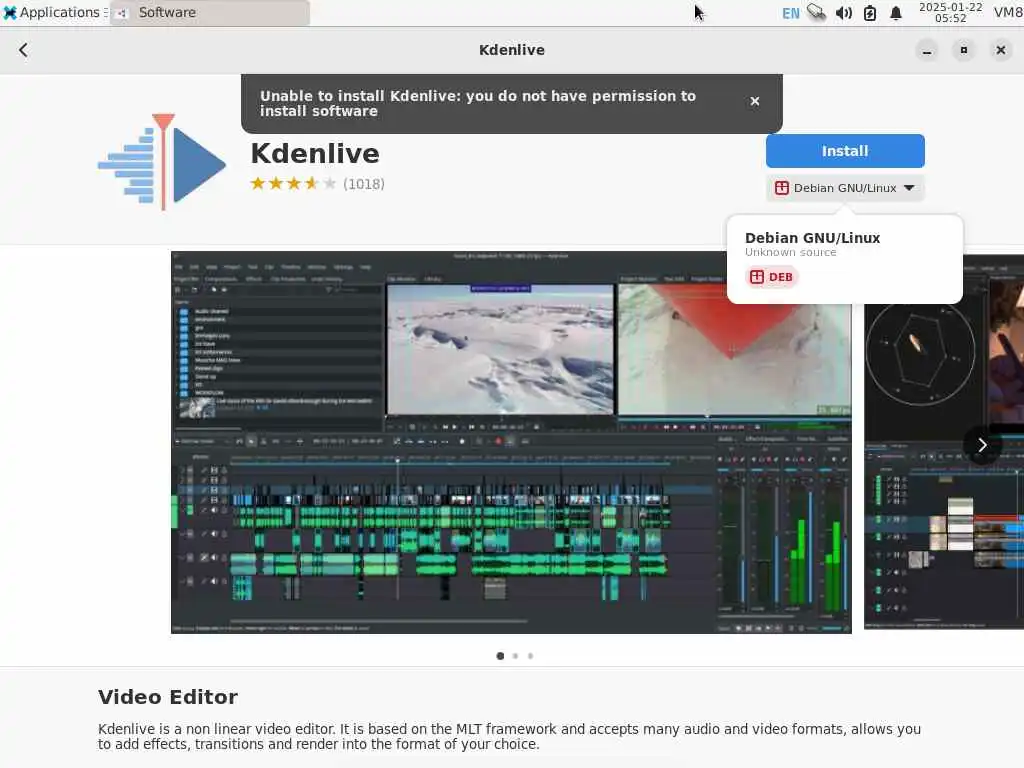Select the first carousel page dot
Image resolution: width=1024 pixels, height=768 pixels.
500,656
